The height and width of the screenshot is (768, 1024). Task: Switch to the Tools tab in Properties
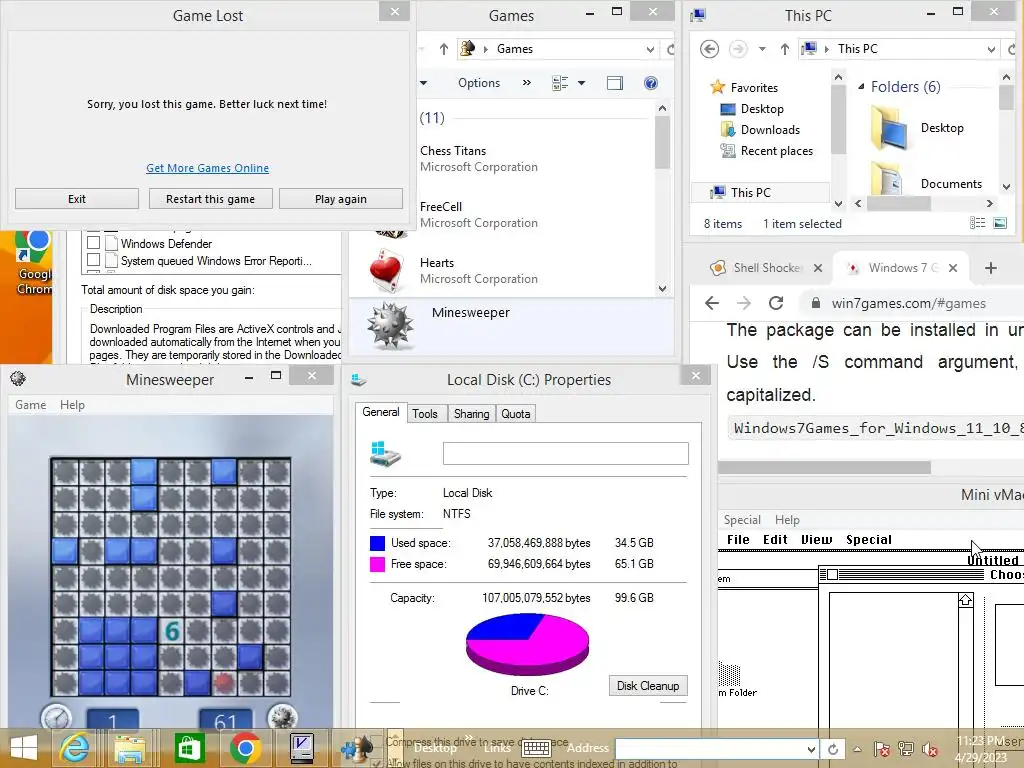tap(424, 413)
